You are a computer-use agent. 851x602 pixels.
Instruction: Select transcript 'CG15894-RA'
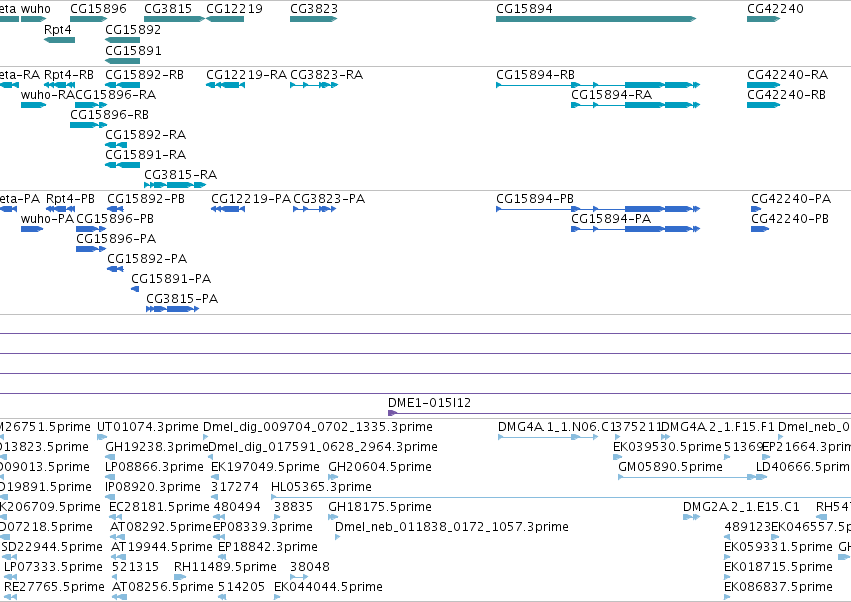pos(611,94)
